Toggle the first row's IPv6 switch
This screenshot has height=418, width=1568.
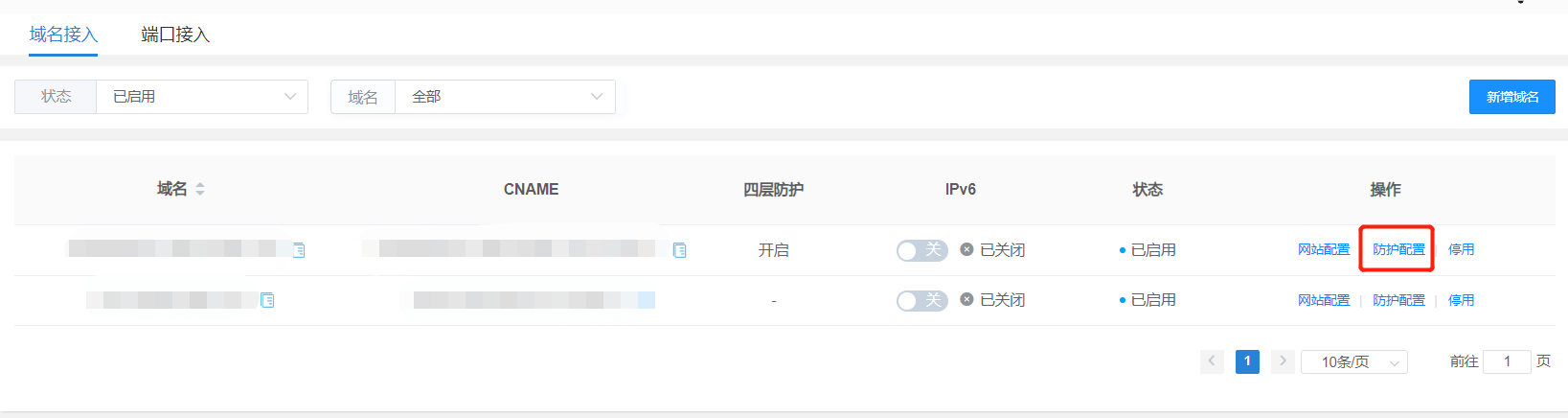click(921, 250)
